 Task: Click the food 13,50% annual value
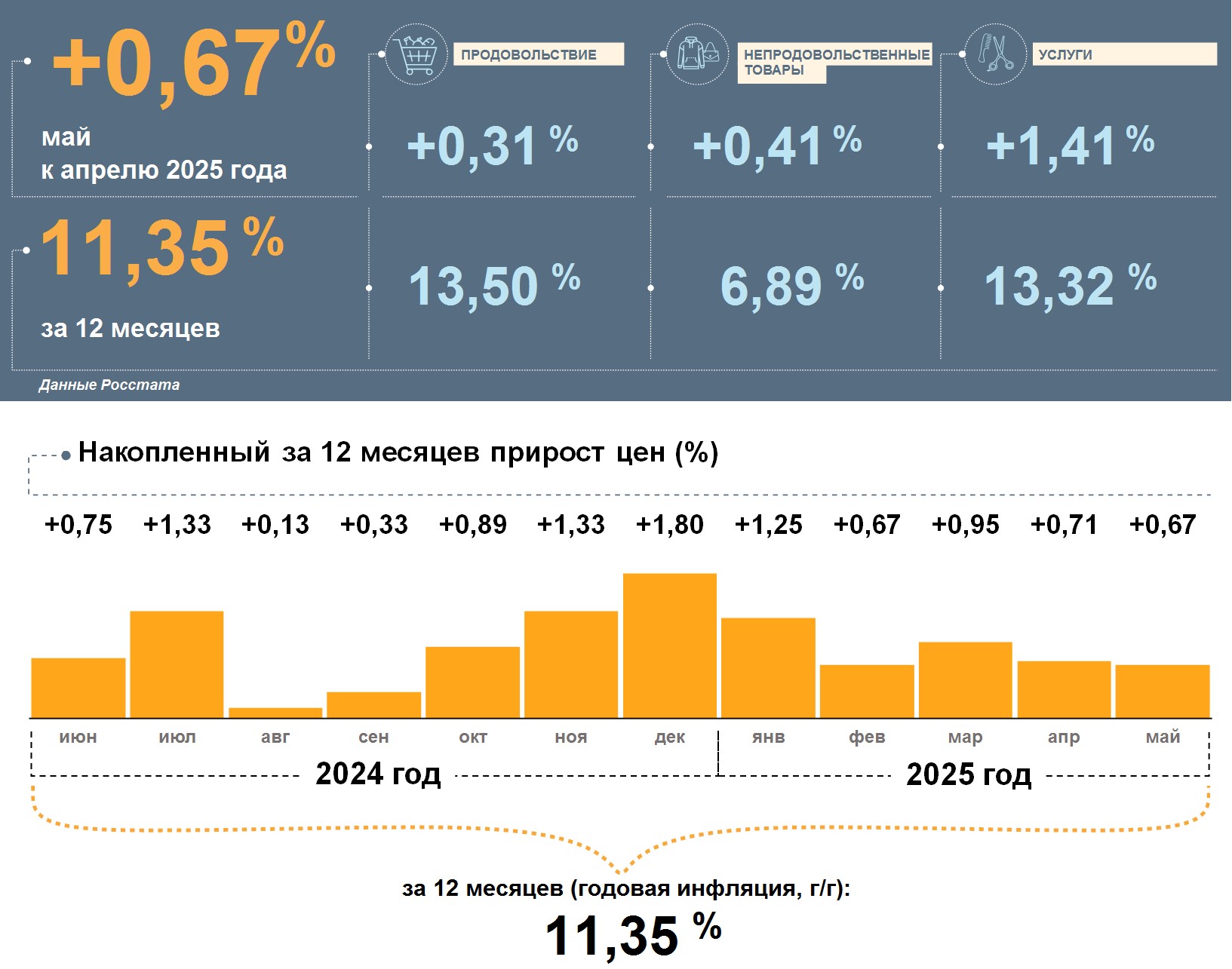pyautogui.click(x=494, y=286)
